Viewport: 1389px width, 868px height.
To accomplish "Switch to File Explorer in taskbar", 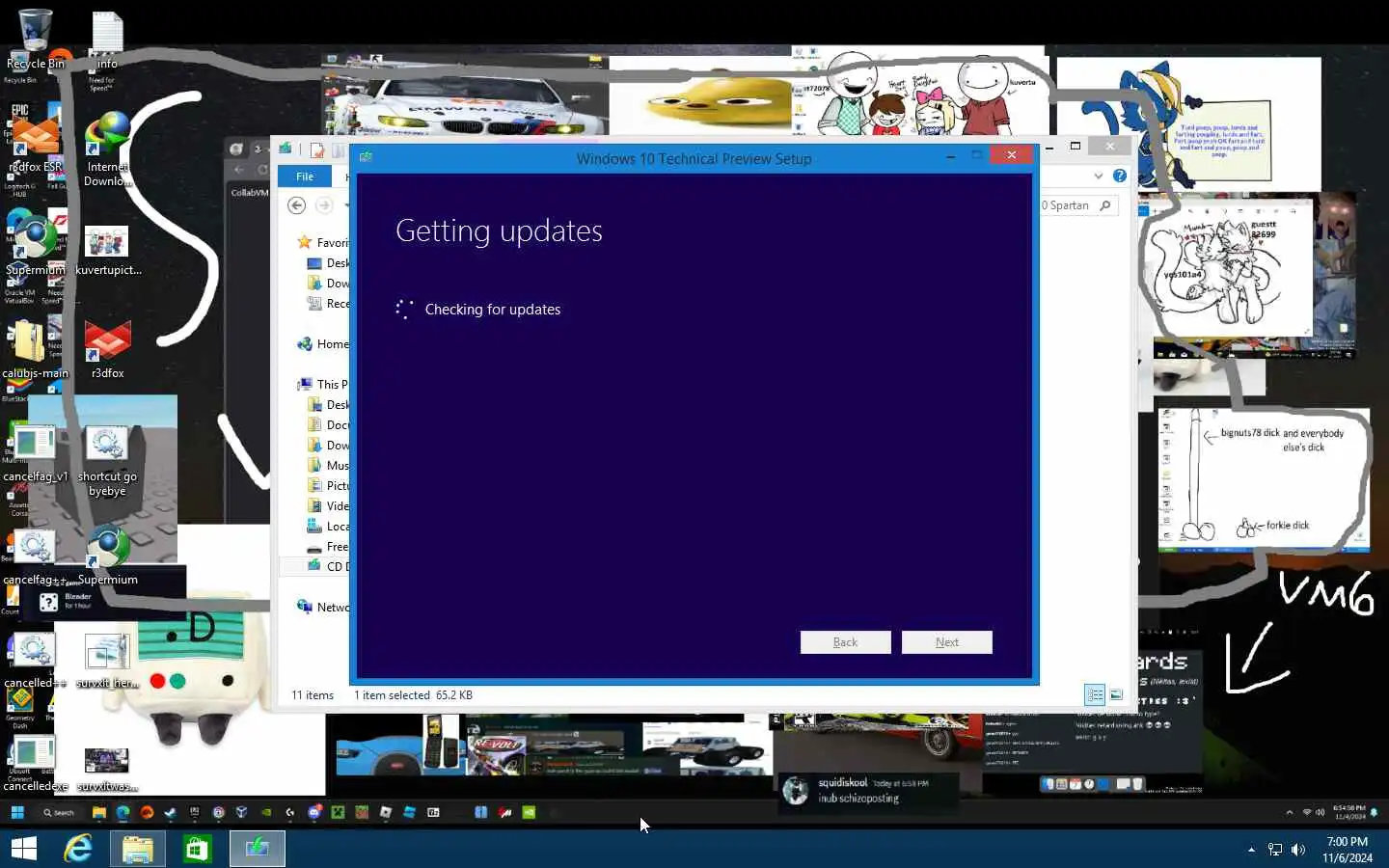I will (x=138, y=849).
